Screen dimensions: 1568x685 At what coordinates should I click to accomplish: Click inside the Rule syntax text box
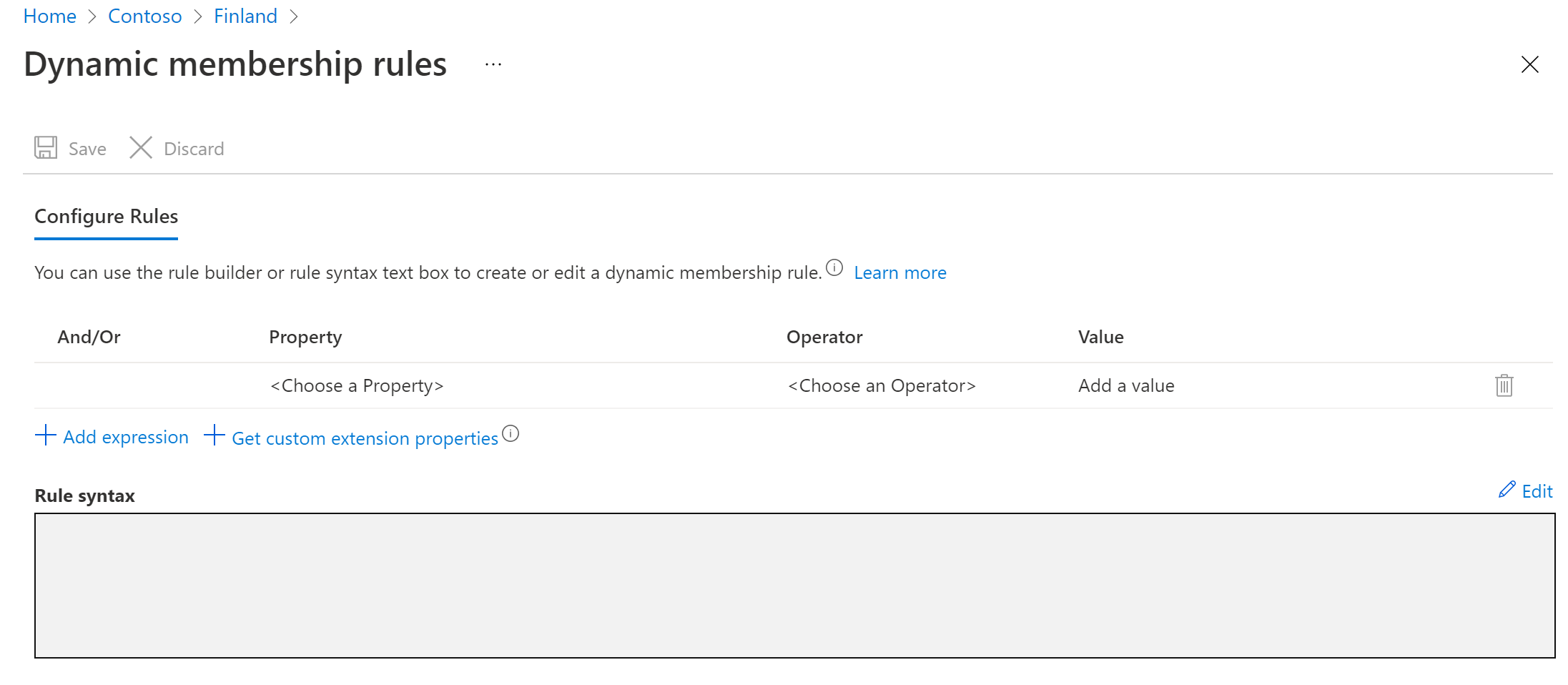(x=794, y=586)
